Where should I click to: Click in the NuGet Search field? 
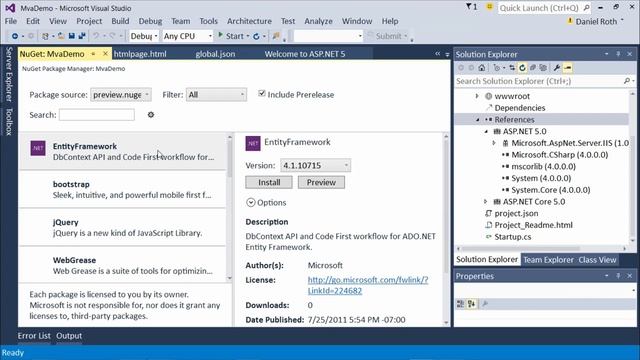(97, 115)
